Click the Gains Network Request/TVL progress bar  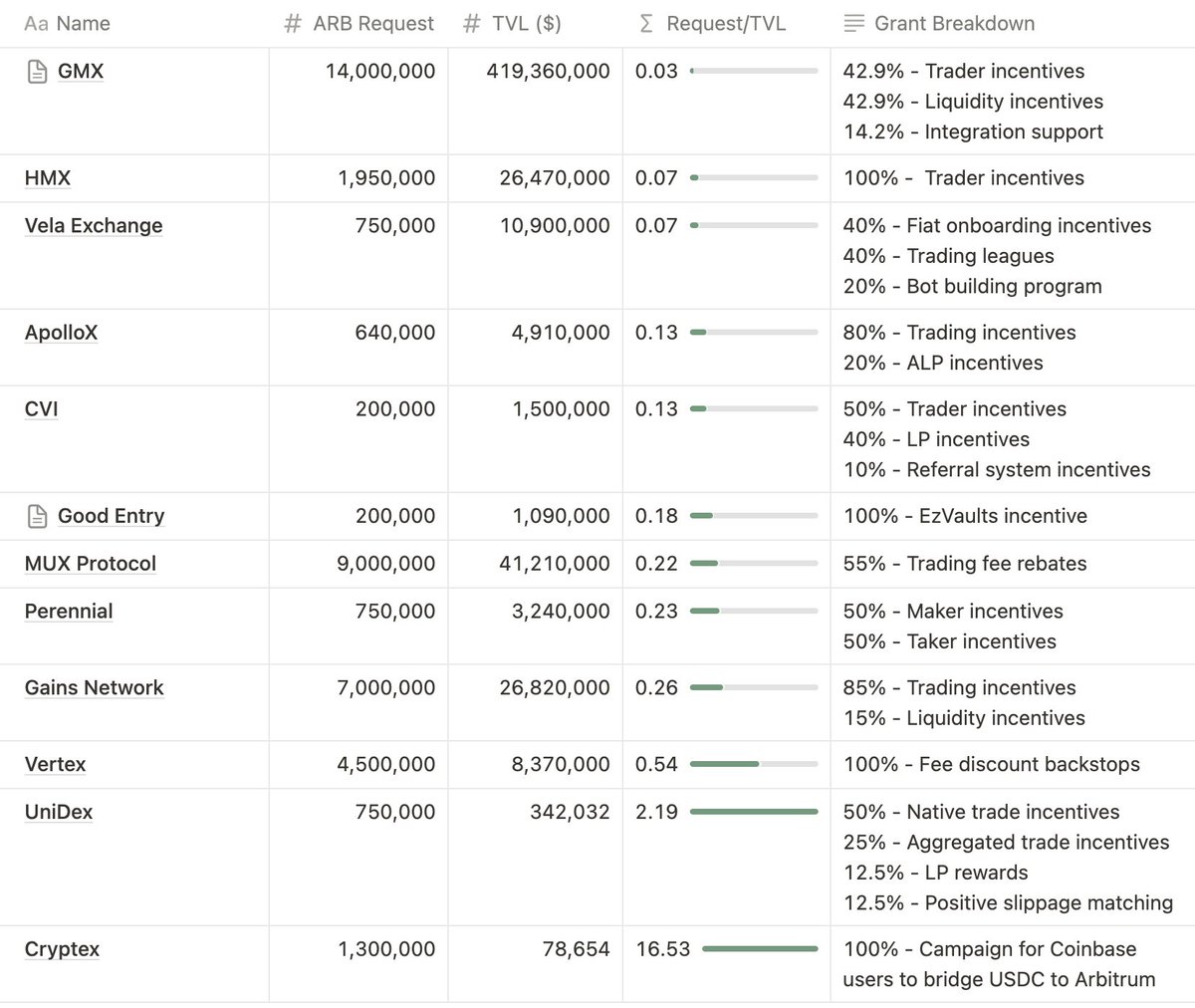click(754, 688)
